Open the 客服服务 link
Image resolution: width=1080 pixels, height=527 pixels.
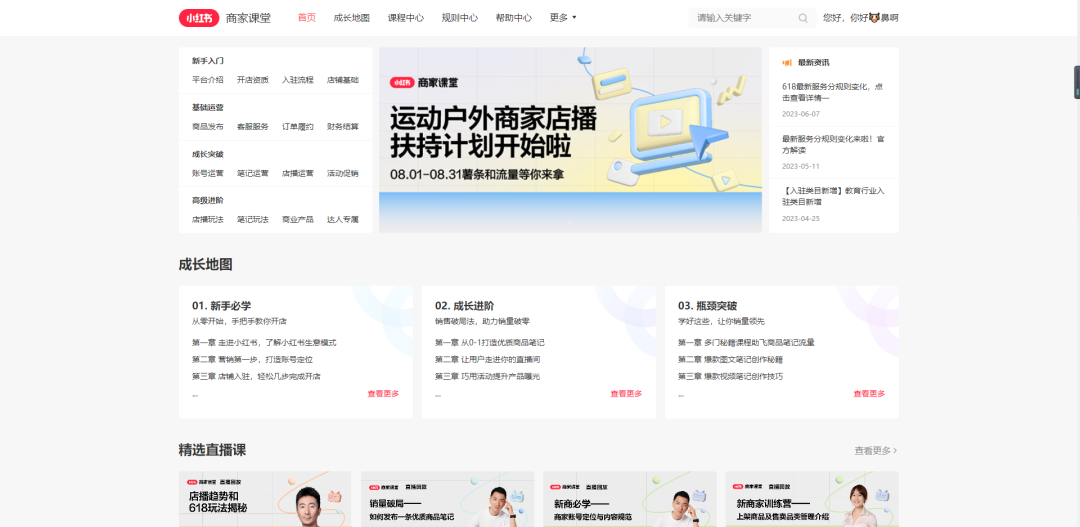[x=253, y=127]
